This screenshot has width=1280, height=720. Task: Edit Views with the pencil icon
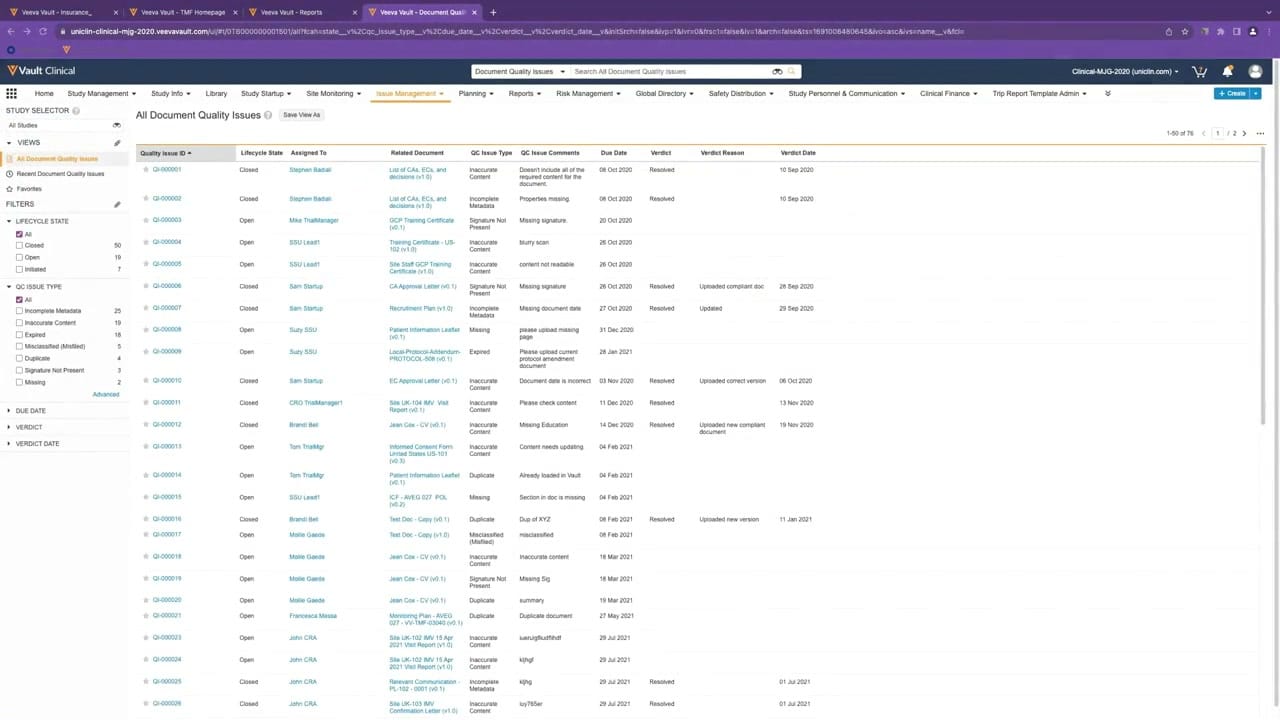pyautogui.click(x=117, y=143)
